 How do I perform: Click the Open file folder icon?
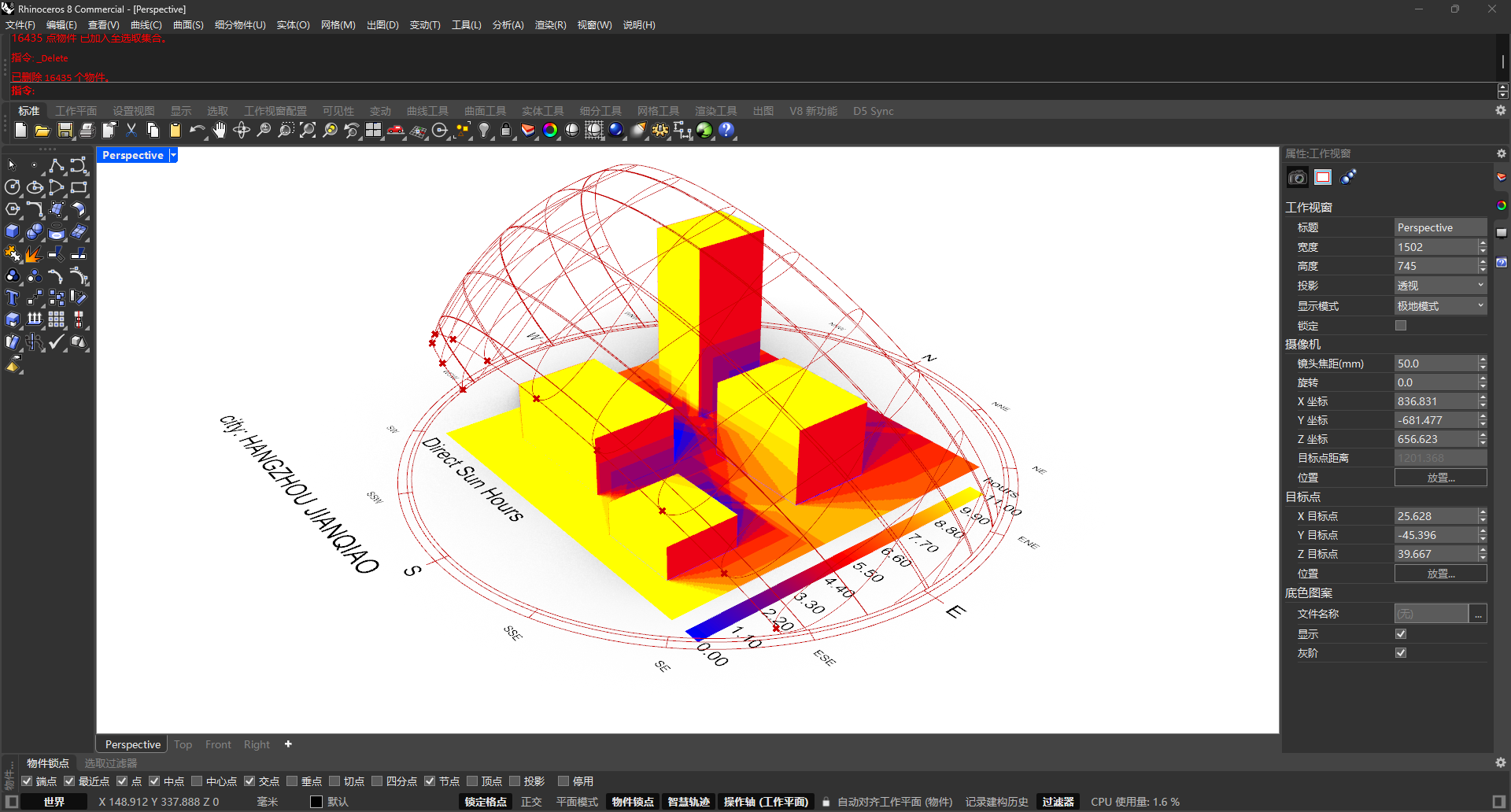point(42,131)
